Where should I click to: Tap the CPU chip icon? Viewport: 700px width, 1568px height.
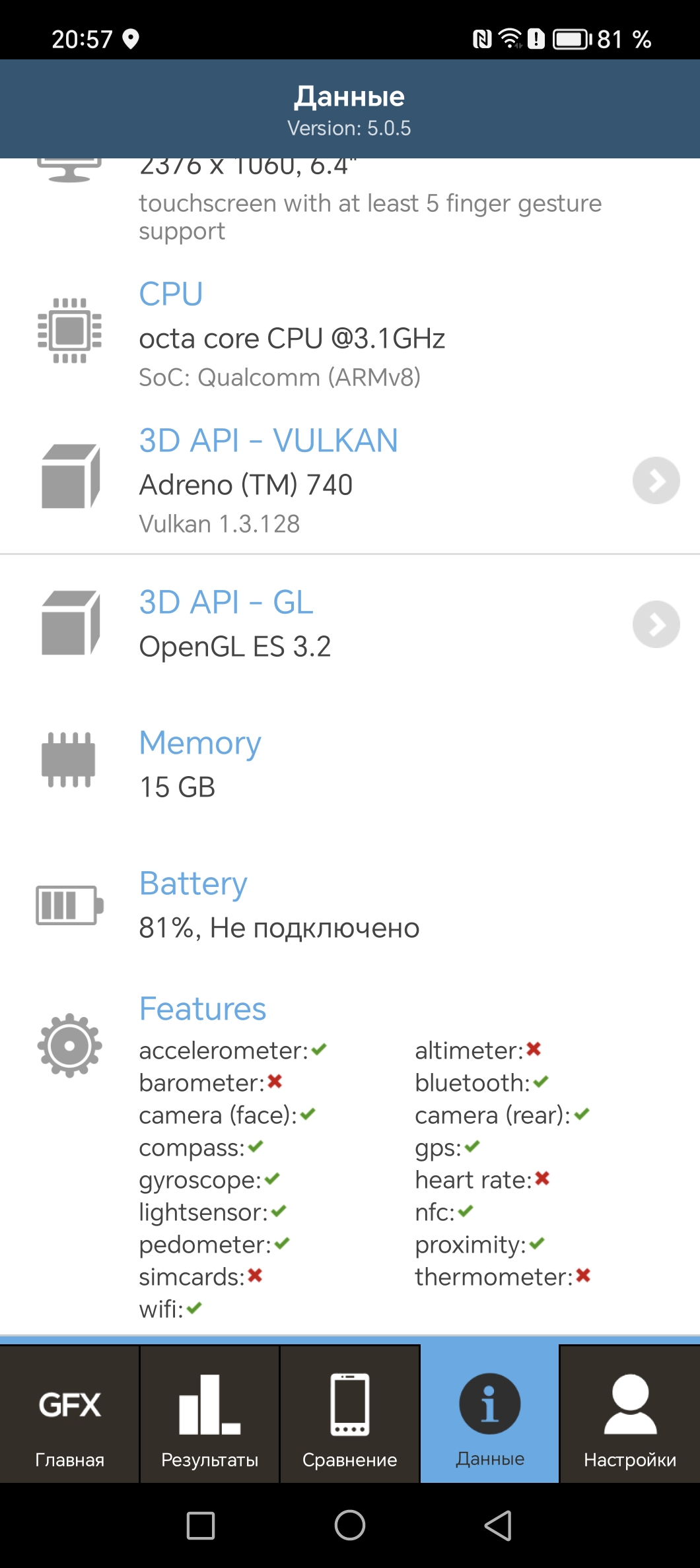pos(70,331)
